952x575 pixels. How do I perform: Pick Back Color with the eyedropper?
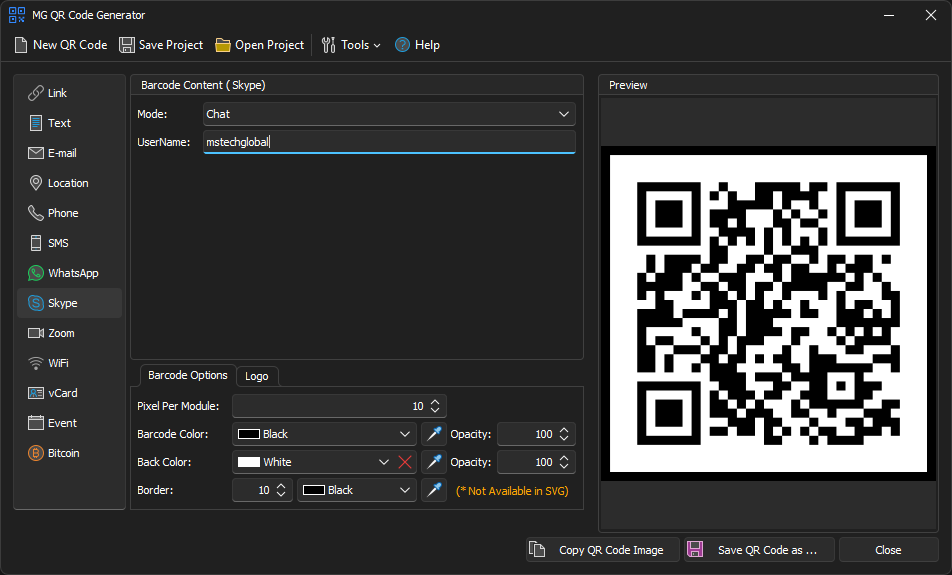coord(434,462)
